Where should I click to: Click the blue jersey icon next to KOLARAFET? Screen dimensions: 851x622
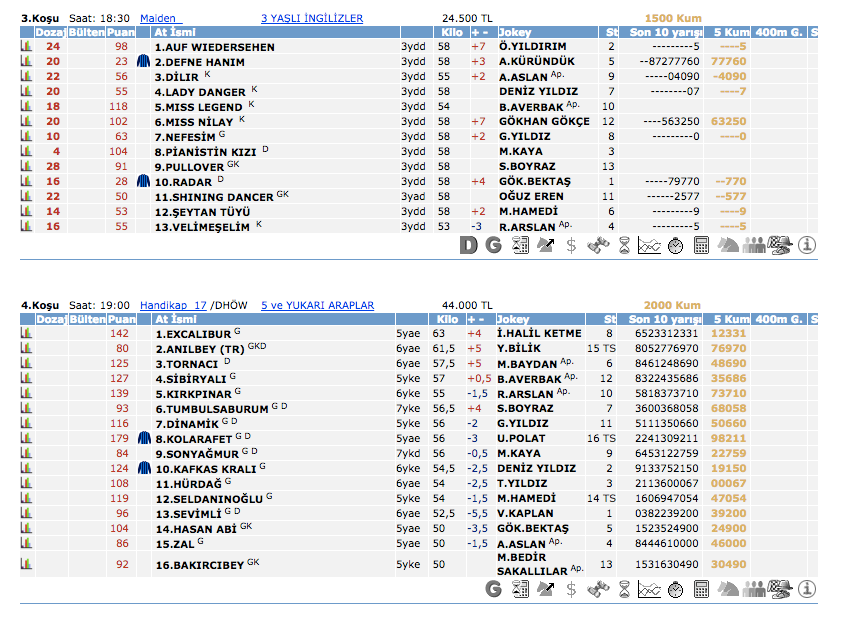point(143,438)
